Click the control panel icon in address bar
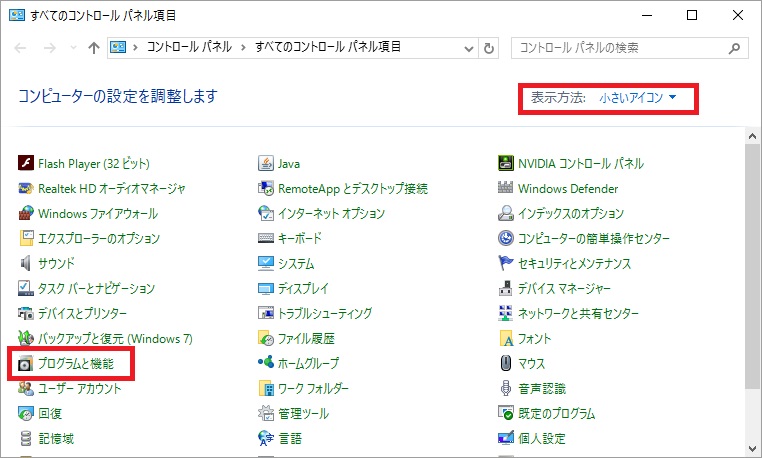 [118, 47]
